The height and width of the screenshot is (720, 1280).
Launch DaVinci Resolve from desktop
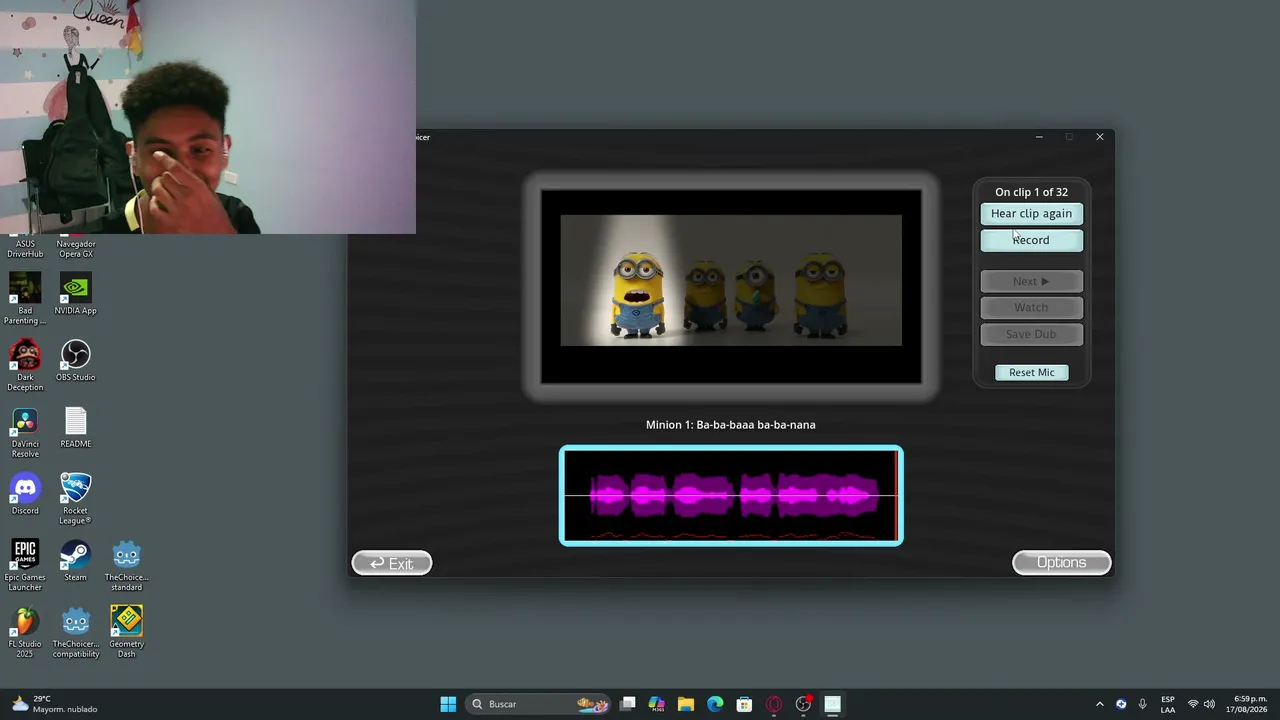(x=25, y=431)
